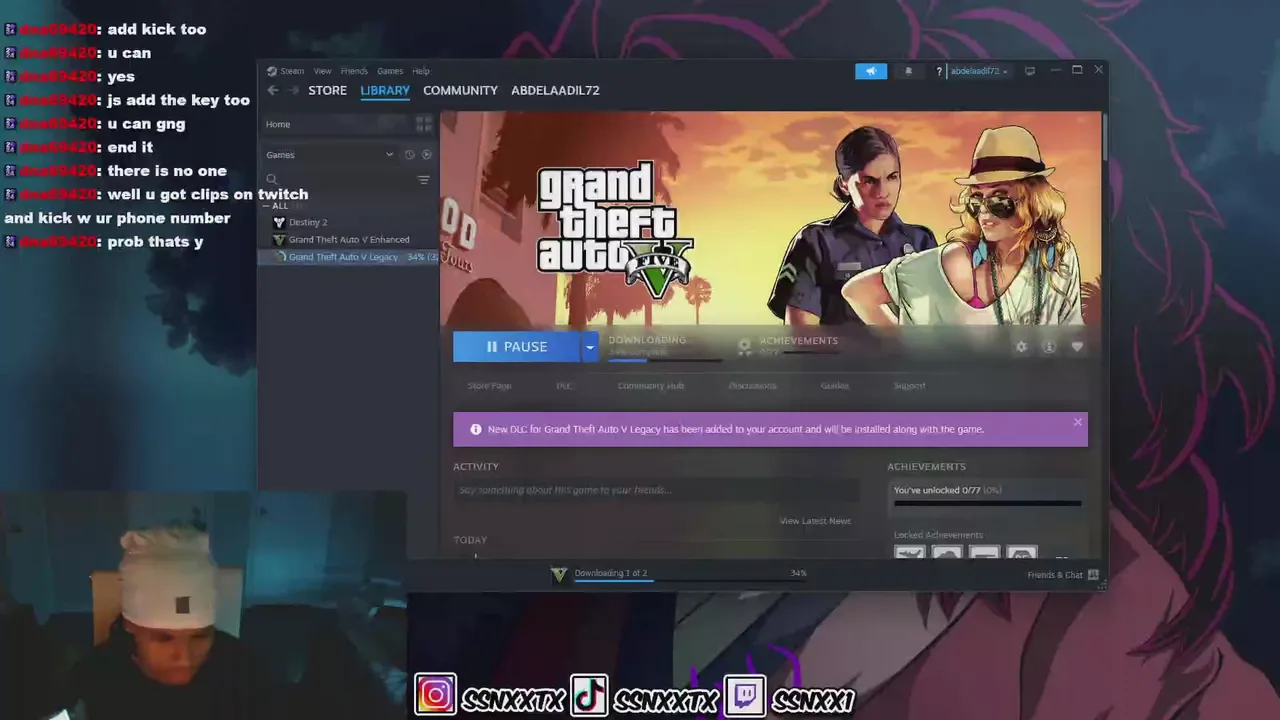Click the library search magnifier icon
The height and width of the screenshot is (720, 1280).
pos(271,180)
